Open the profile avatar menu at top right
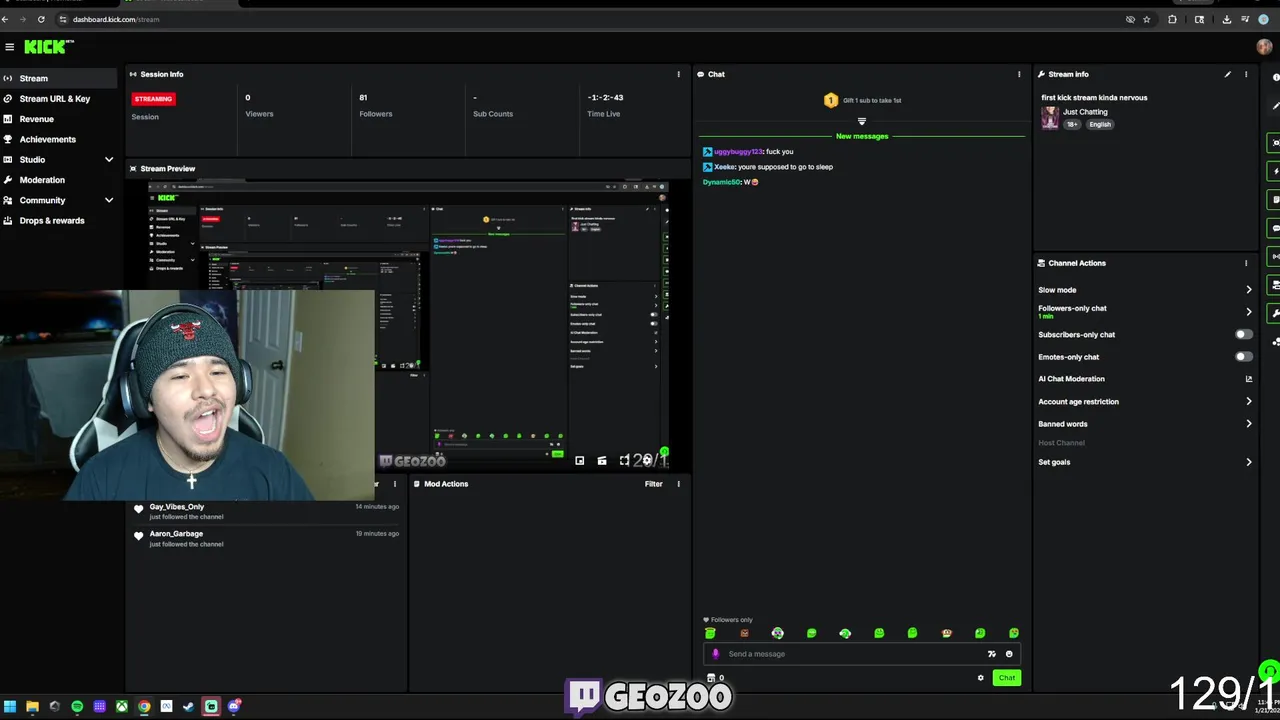Image resolution: width=1280 pixels, height=720 pixels. (x=1264, y=47)
